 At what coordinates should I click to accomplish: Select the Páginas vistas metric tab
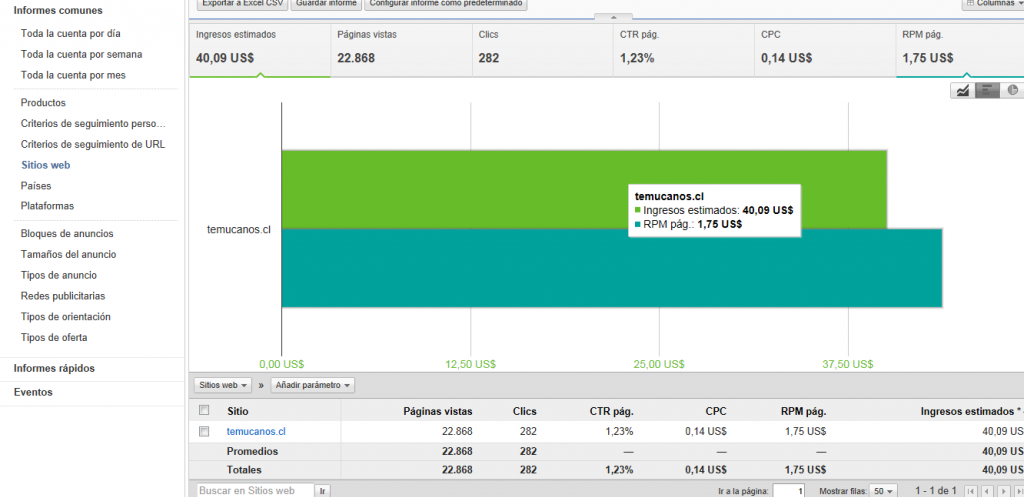pos(401,50)
